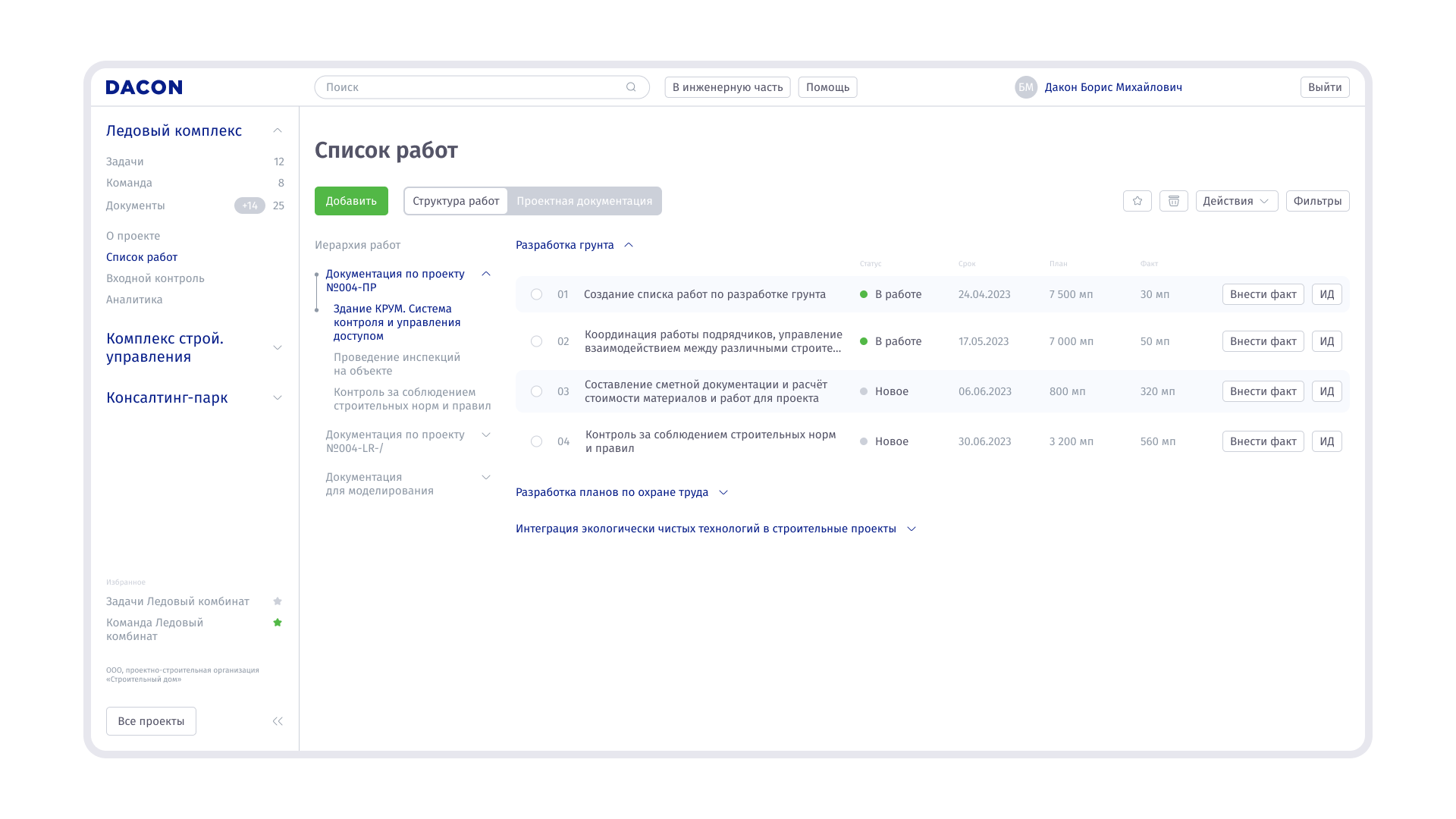This screenshot has width=1456, height=819.
Task: Open the Действия dropdown
Action: click(1236, 201)
